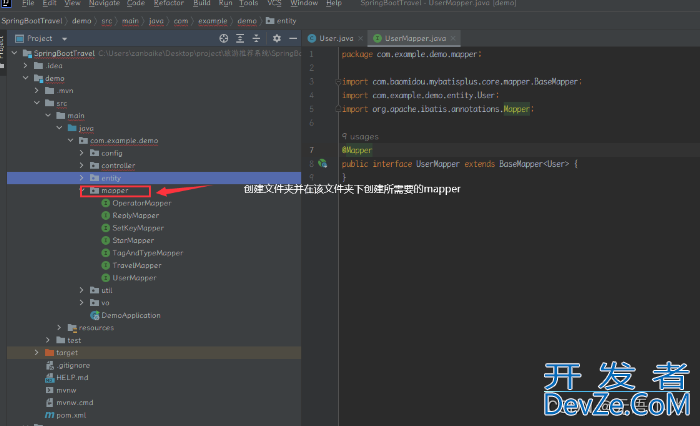The width and height of the screenshot is (700, 426).
Task: Open the File menu
Action: (x=28, y=3)
